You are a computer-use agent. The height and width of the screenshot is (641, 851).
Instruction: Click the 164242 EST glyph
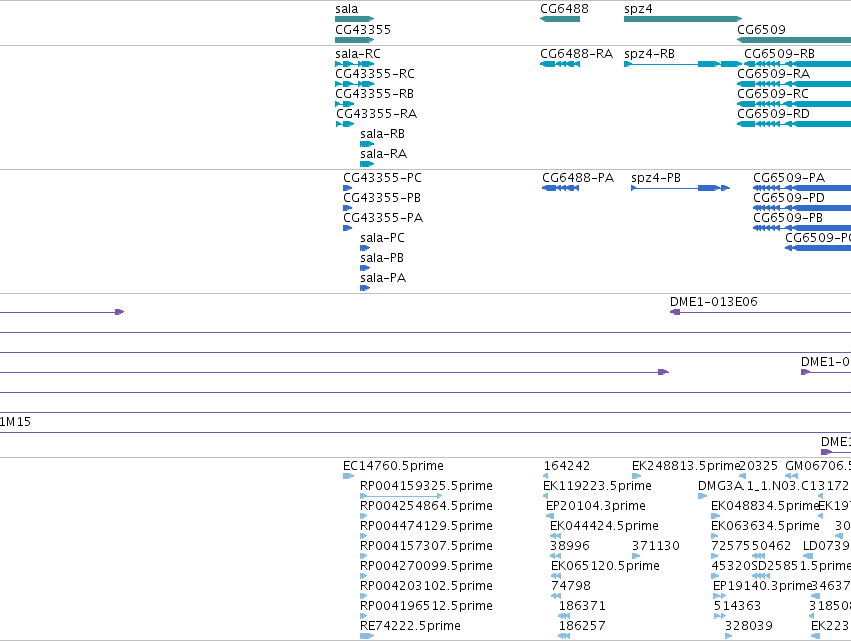coord(546,477)
